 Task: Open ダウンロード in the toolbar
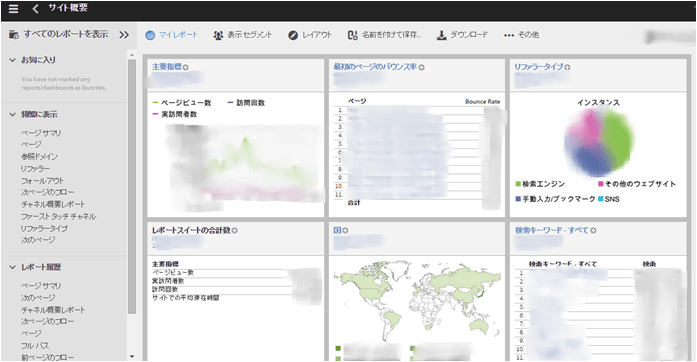pyautogui.click(x=469, y=35)
